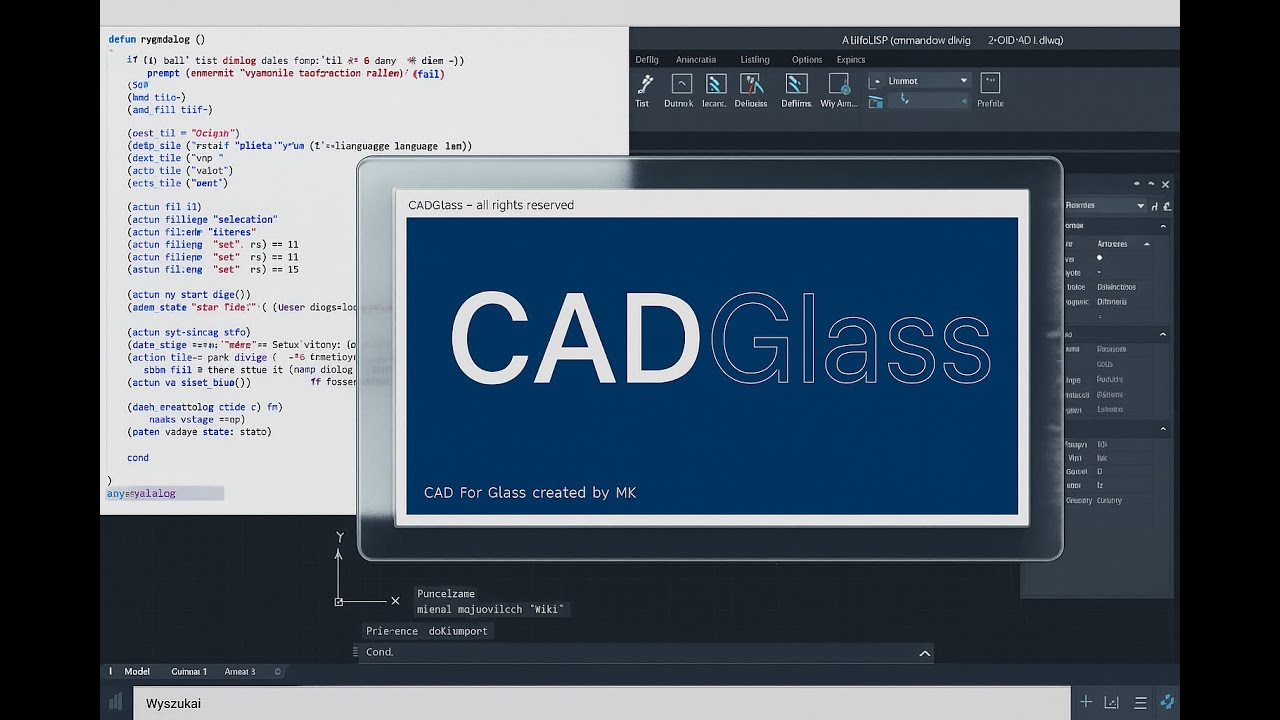Viewport: 1280px width, 720px height.
Task: Close the properties panel with X
Action: click(1165, 185)
